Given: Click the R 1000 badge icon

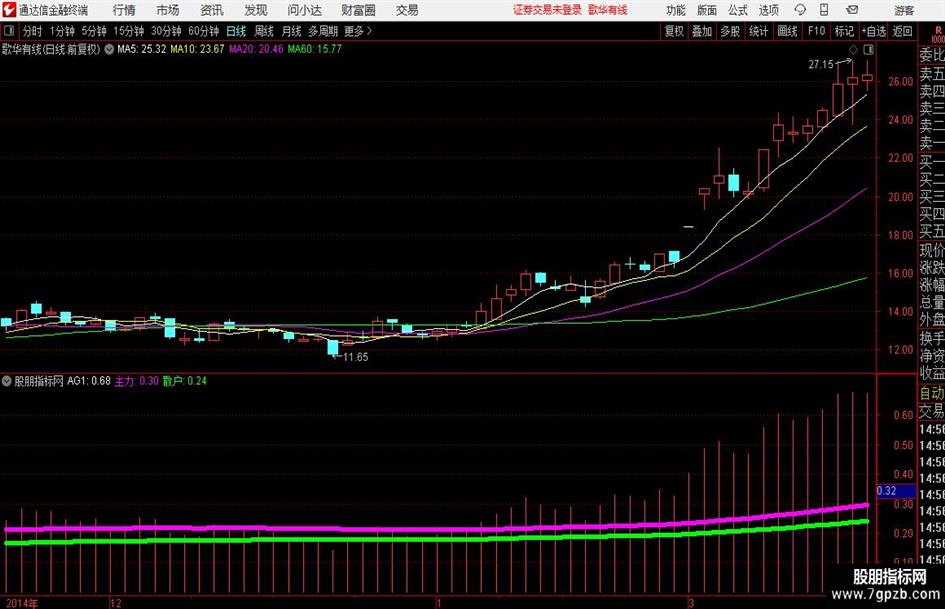Looking at the screenshot, I should point(937,34).
